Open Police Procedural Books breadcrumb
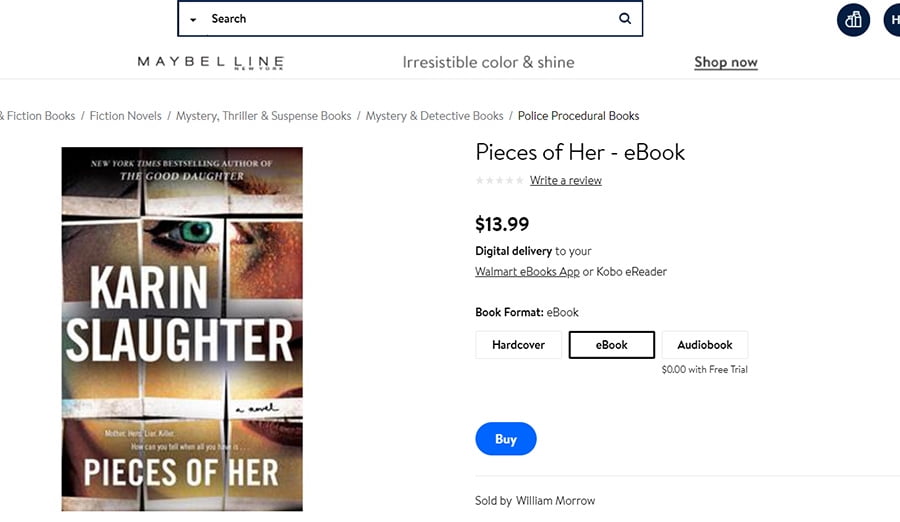900x522 pixels. point(579,116)
